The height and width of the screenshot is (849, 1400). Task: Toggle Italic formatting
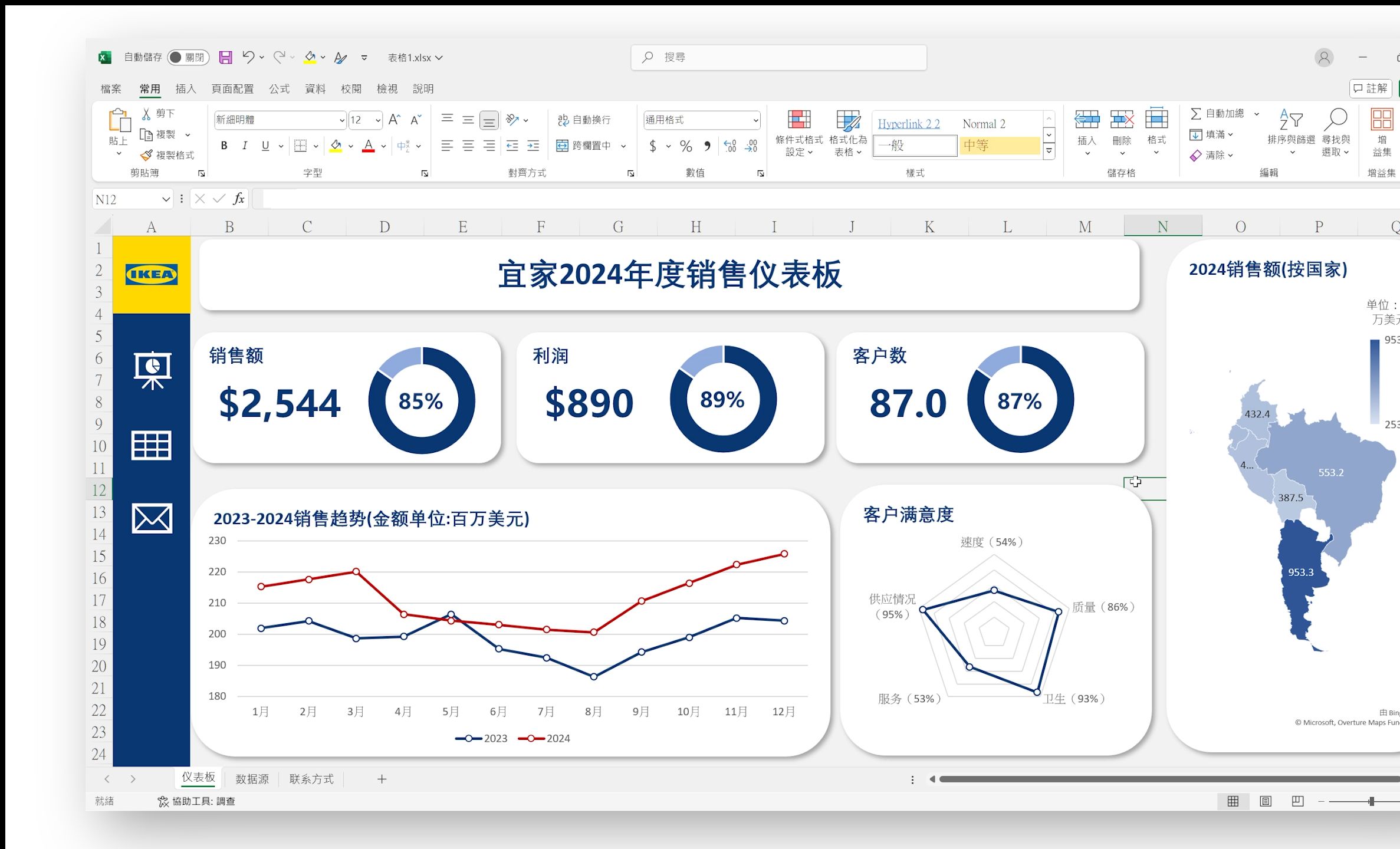[245, 146]
